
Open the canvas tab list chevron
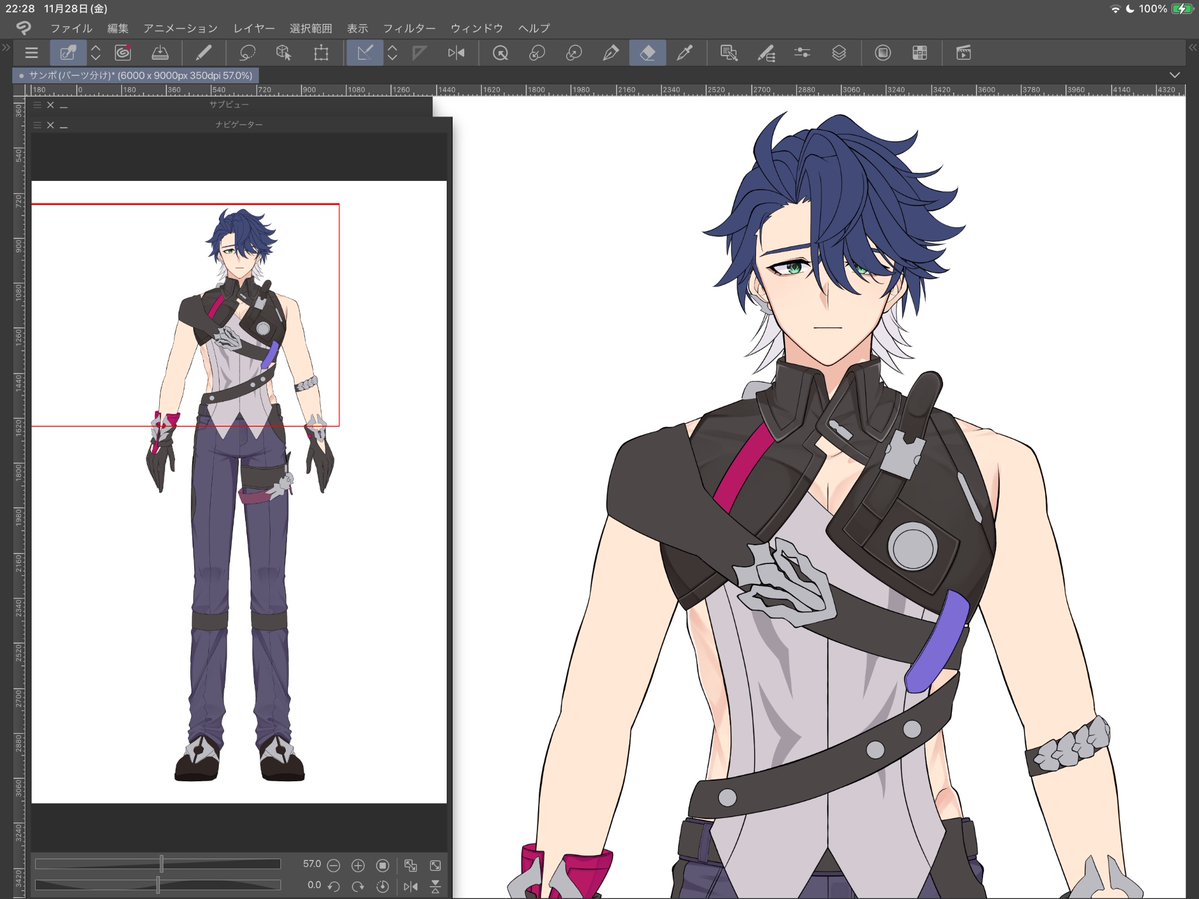(1175, 75)
